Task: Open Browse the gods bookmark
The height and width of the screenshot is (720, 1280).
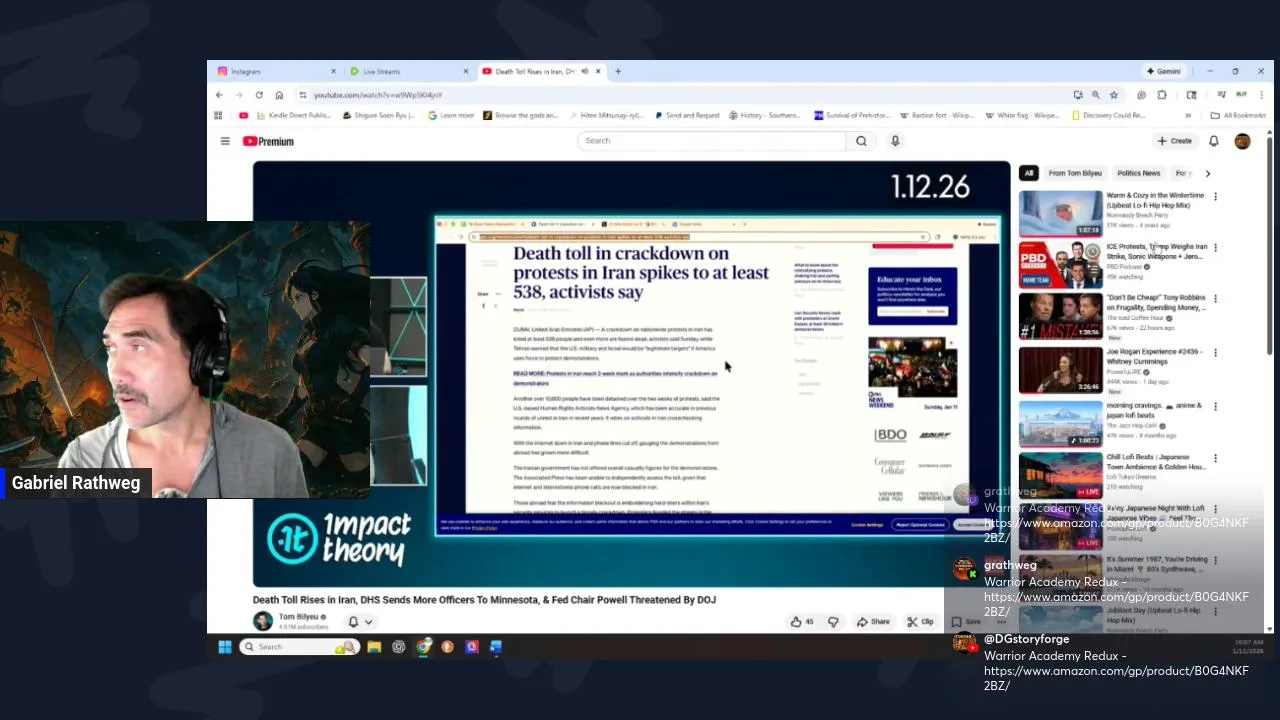Action: (521, 116)
